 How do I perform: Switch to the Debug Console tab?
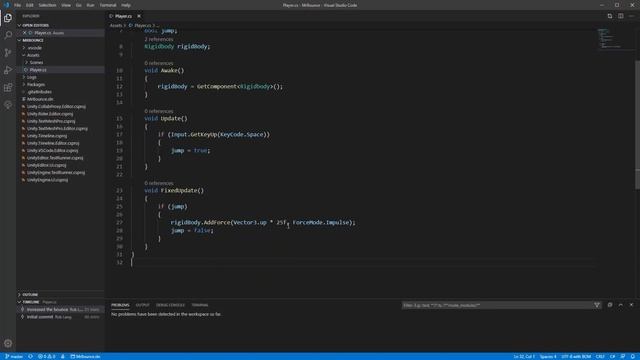(x=170, y=305)
